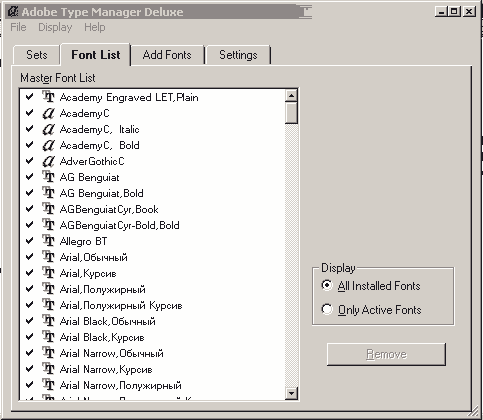Open the Settings tab
This screenshot has height=420, width=483.
coord(238,55)
